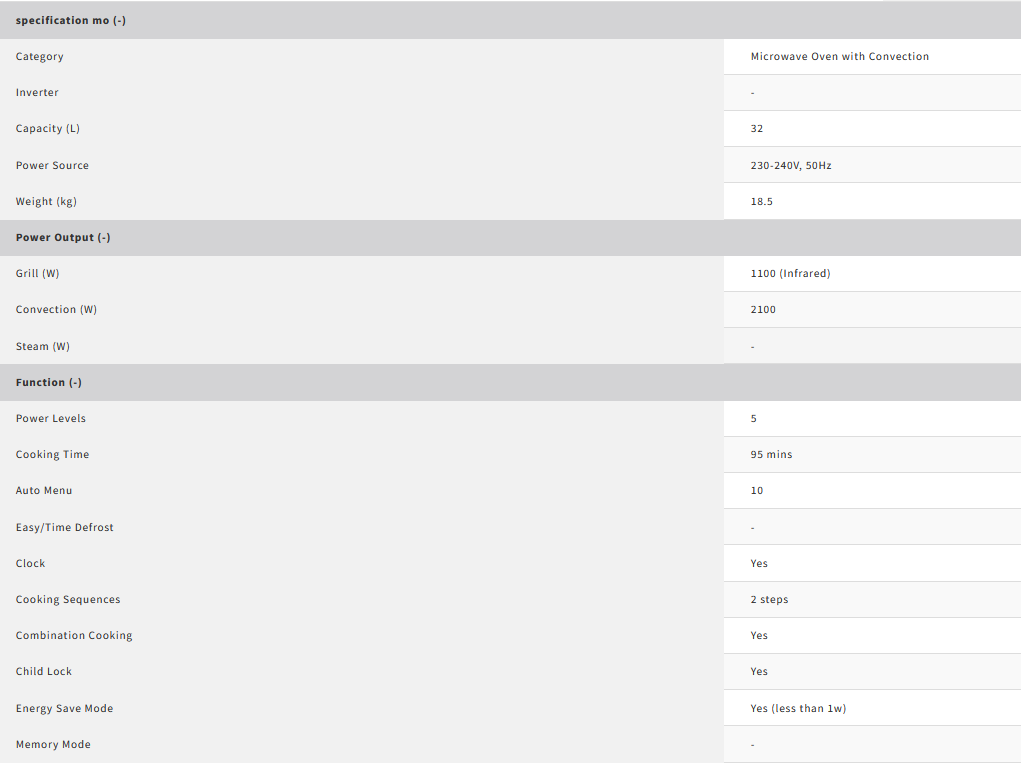
Task: Collapse the specification mo section header
Action: [x=71, y=20]
